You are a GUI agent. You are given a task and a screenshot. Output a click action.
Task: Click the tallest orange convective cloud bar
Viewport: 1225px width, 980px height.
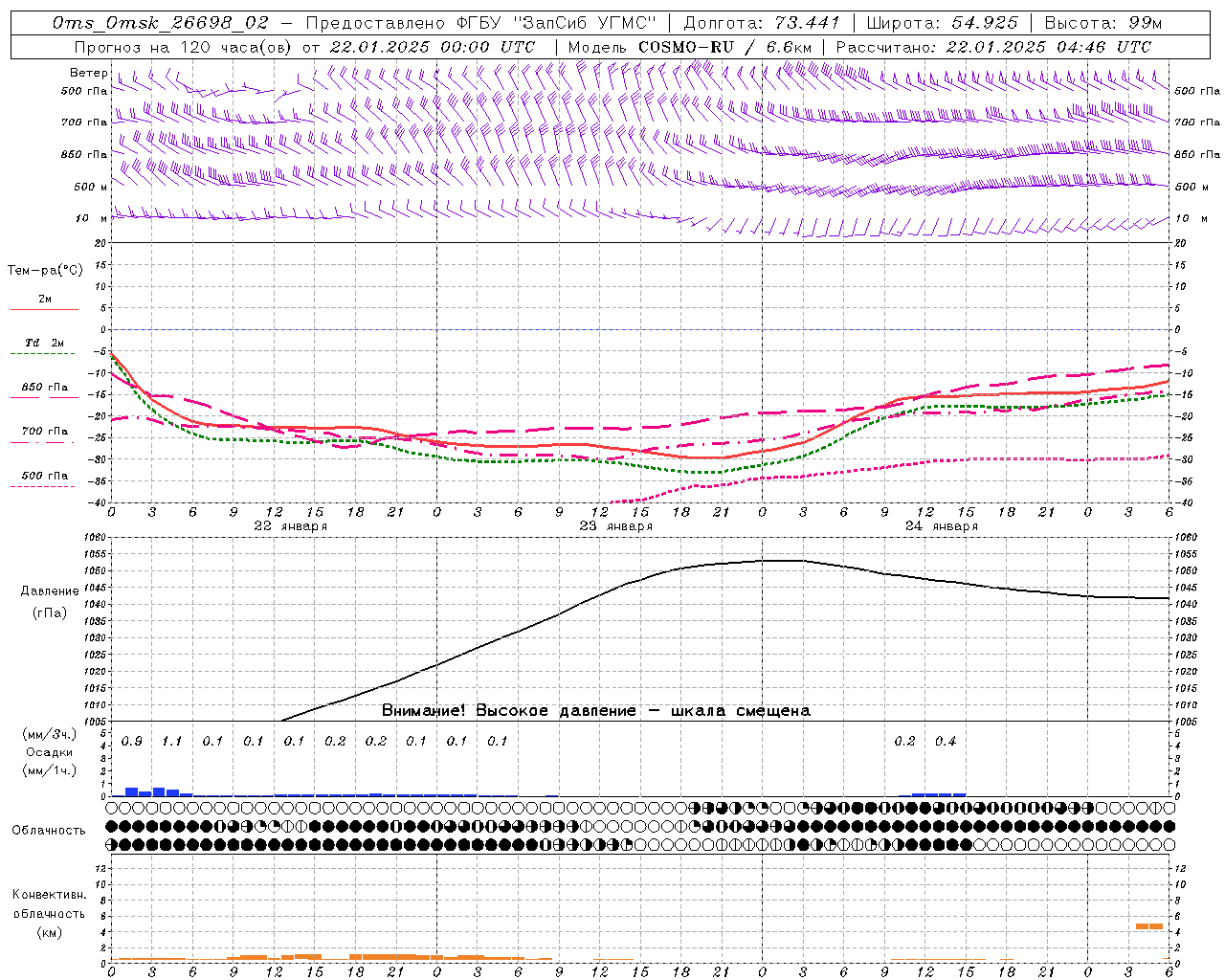(1148, 926)
